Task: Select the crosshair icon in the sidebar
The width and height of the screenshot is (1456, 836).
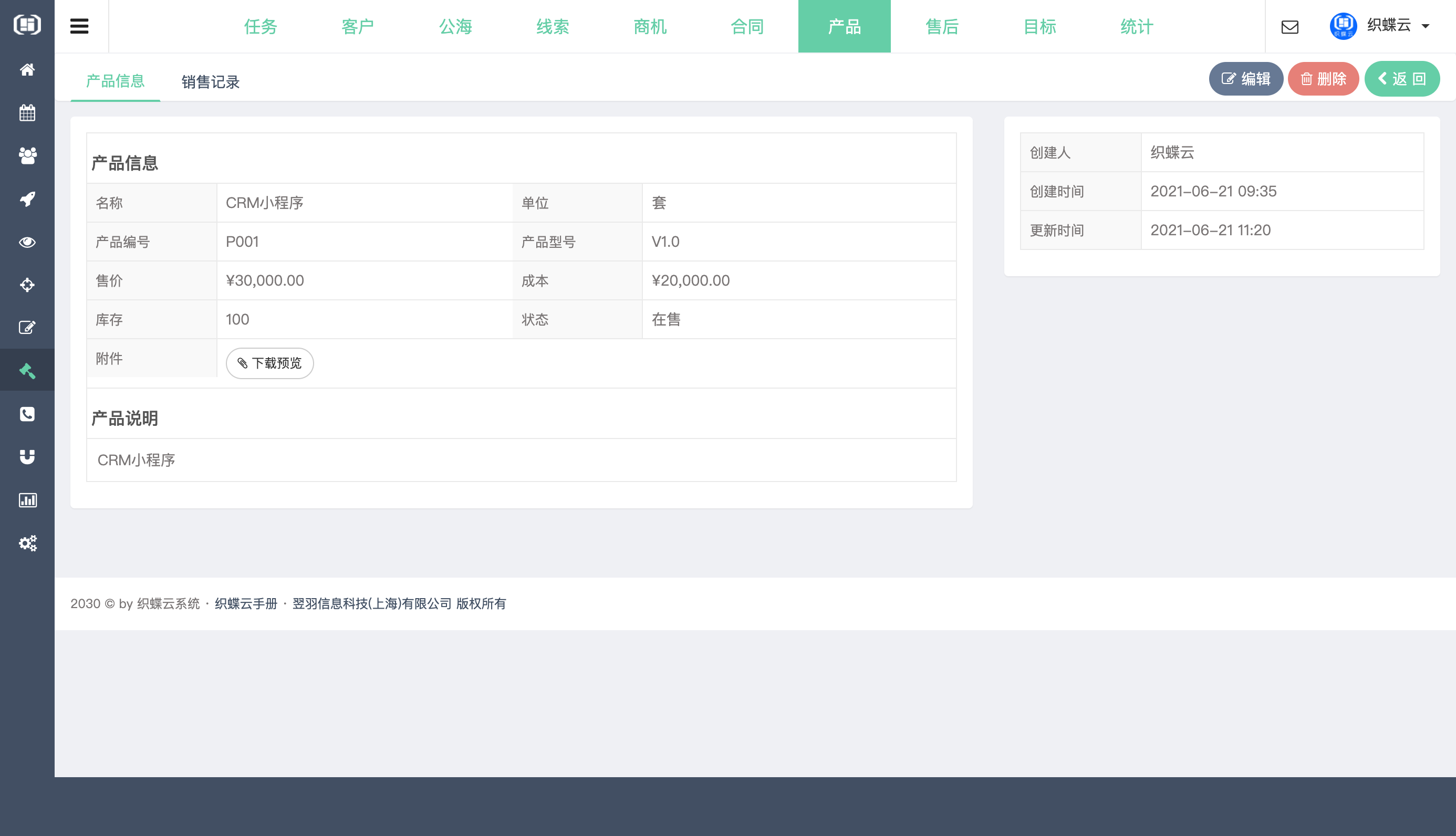Action: click(27, 285)
